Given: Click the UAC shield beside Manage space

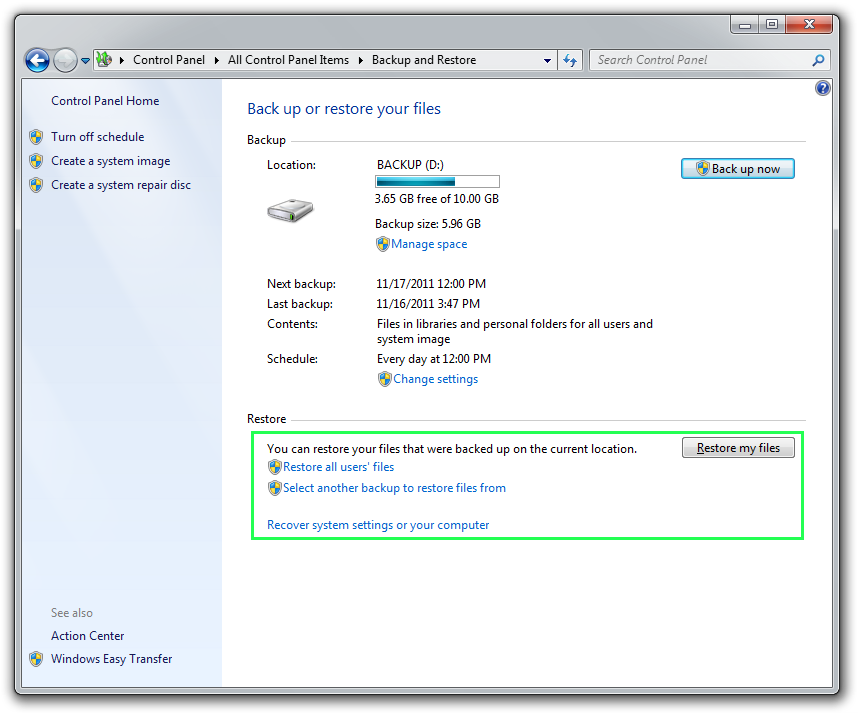Looking at the screenshot, I should click(x=383, y=244).
